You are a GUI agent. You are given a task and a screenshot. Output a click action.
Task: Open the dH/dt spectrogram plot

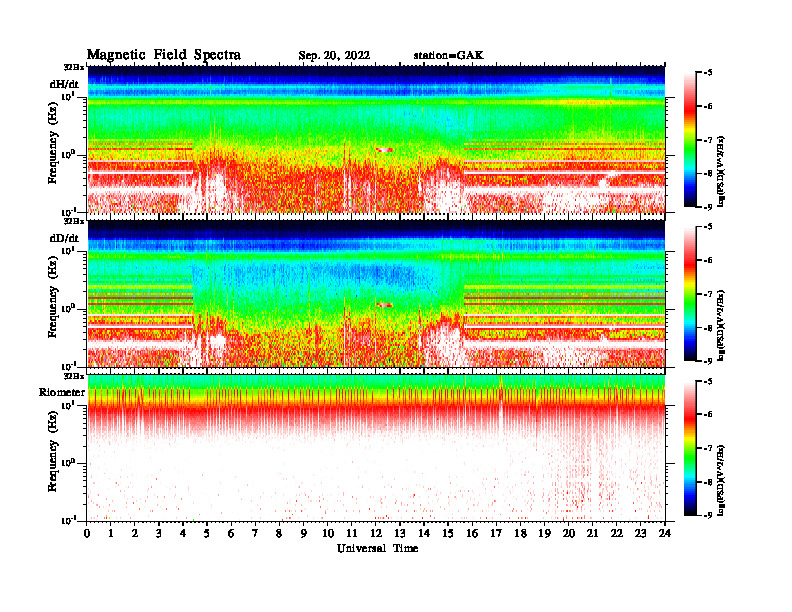(376, 139)
